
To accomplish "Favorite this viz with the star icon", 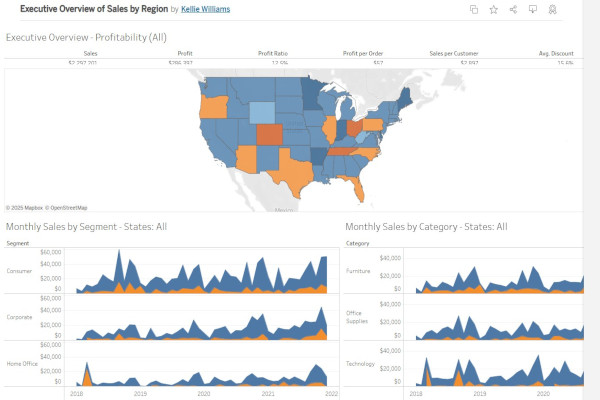I will click(493, 9).
